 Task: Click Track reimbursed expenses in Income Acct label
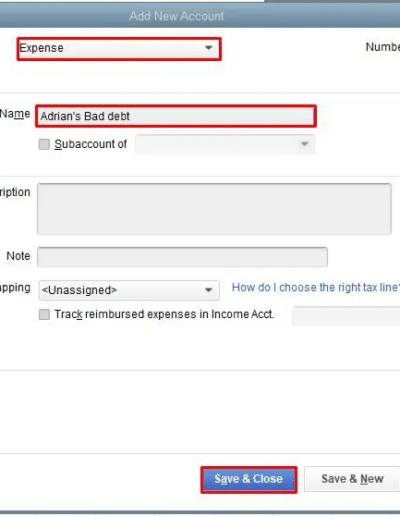[x=164, y=314]
